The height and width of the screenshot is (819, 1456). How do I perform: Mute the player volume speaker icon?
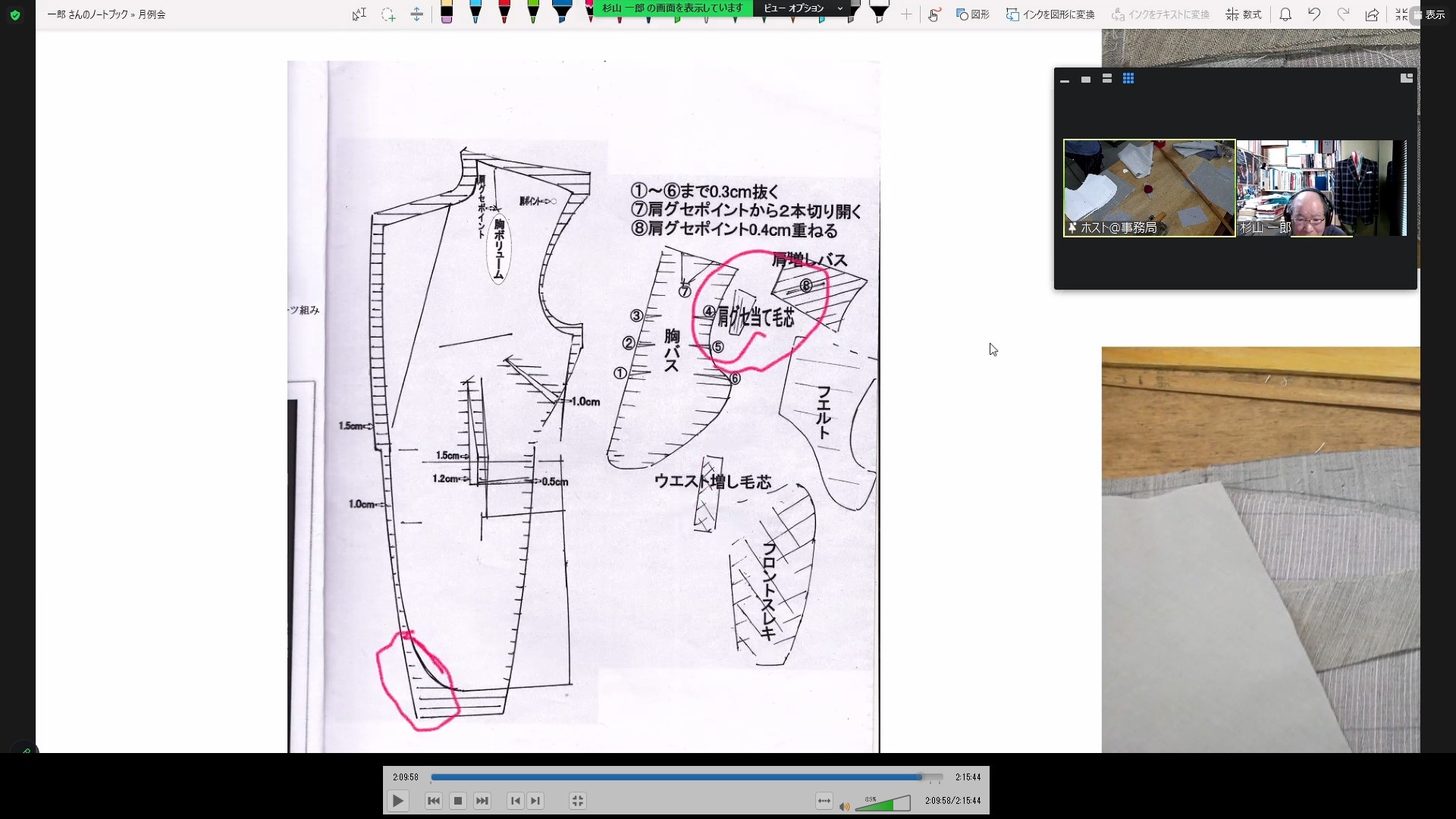(844, 806)
